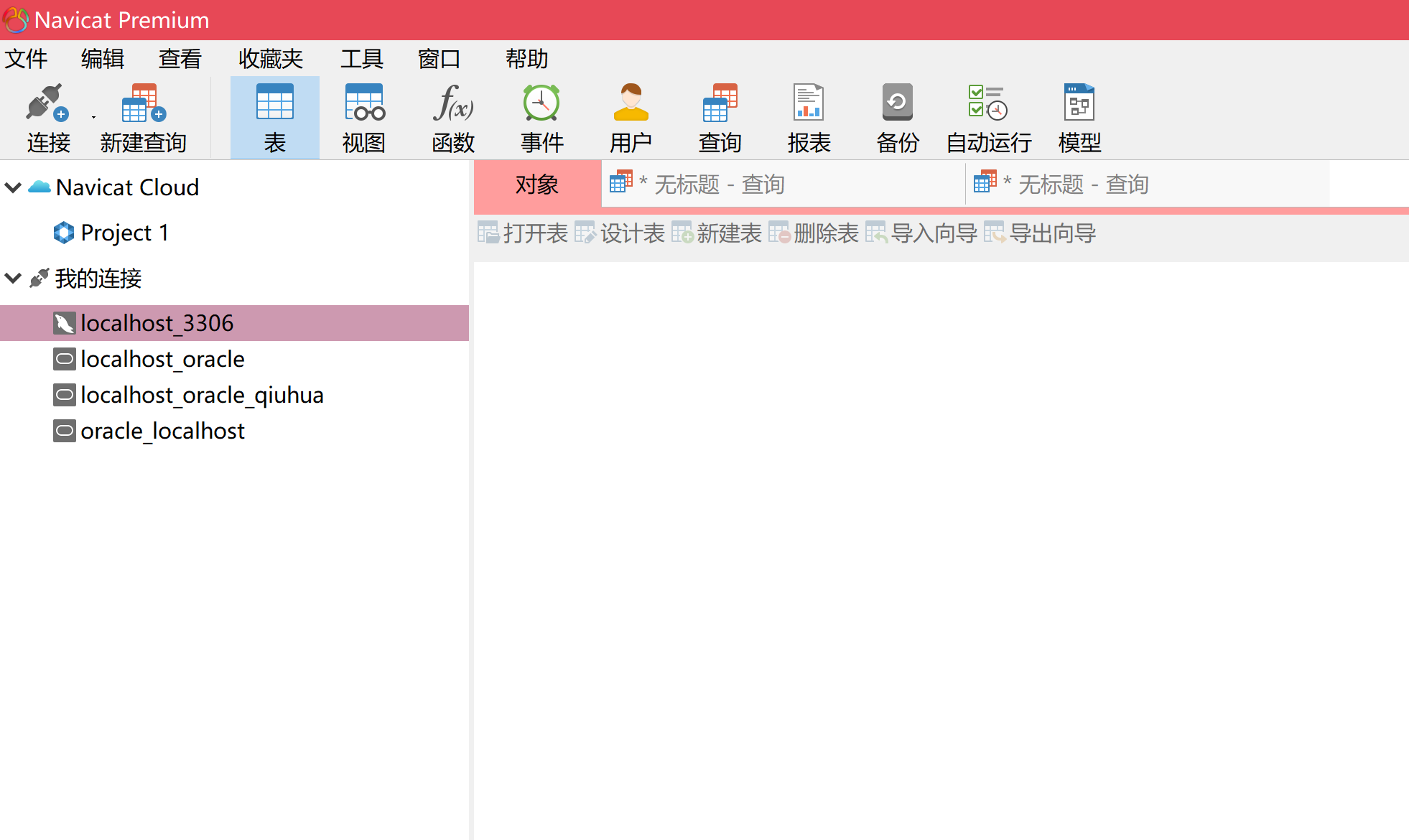Open the Function (函数) f(x) icon
The image size is (1409, 840).
click(453, 102)
